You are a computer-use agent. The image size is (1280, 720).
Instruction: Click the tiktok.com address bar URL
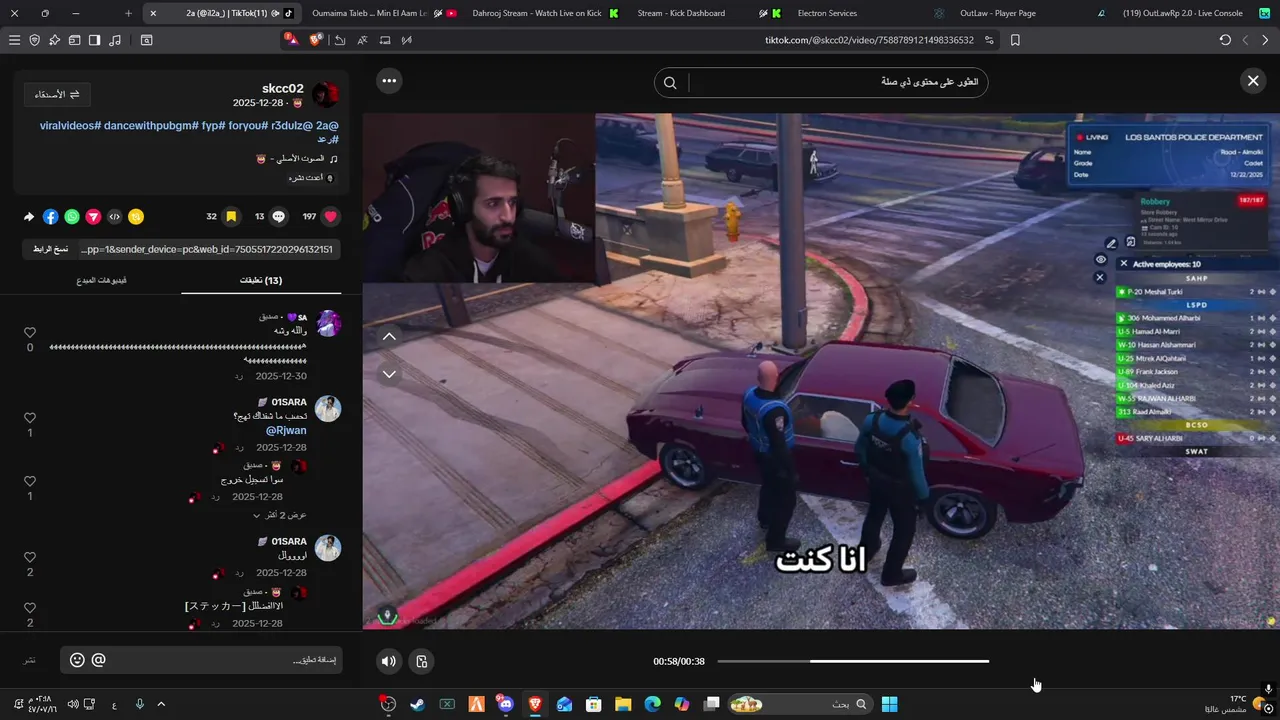tap(869, 40)
